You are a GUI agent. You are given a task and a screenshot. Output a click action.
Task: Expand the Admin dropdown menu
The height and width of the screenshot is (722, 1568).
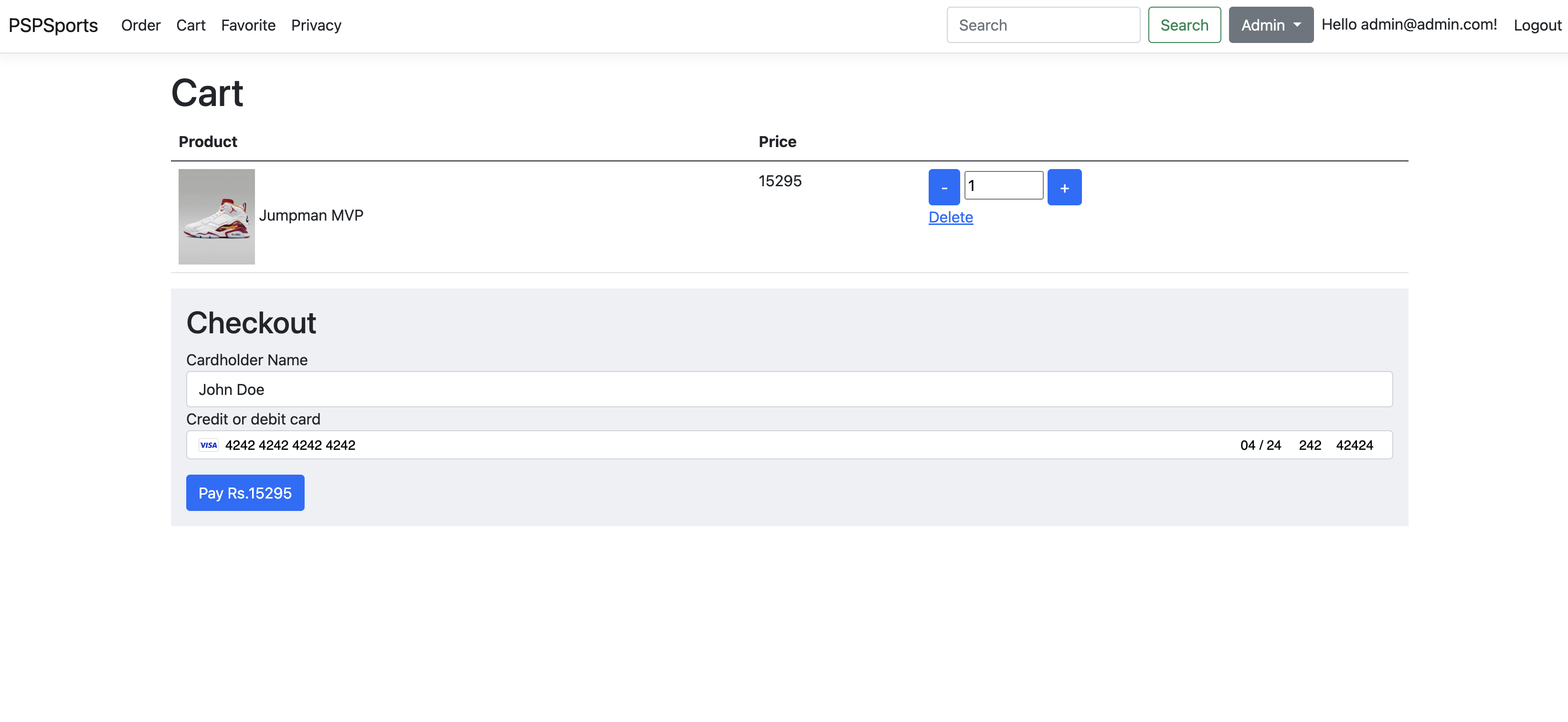coord(1269,24)
